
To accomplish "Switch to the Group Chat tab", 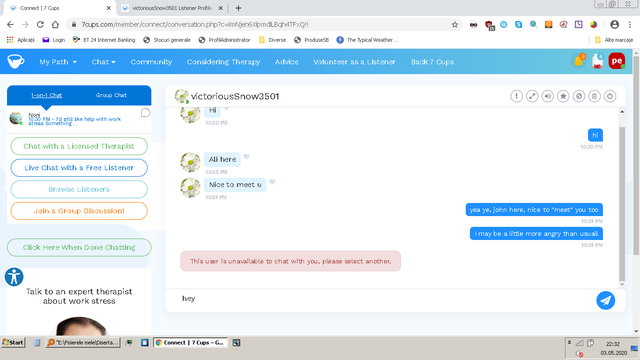I will coord(111,95).
